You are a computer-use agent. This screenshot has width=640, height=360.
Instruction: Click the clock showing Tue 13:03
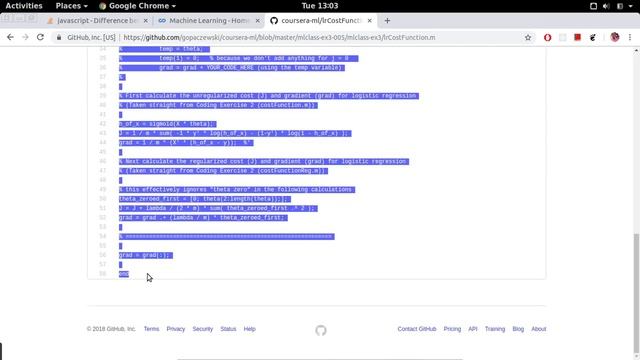320,6
